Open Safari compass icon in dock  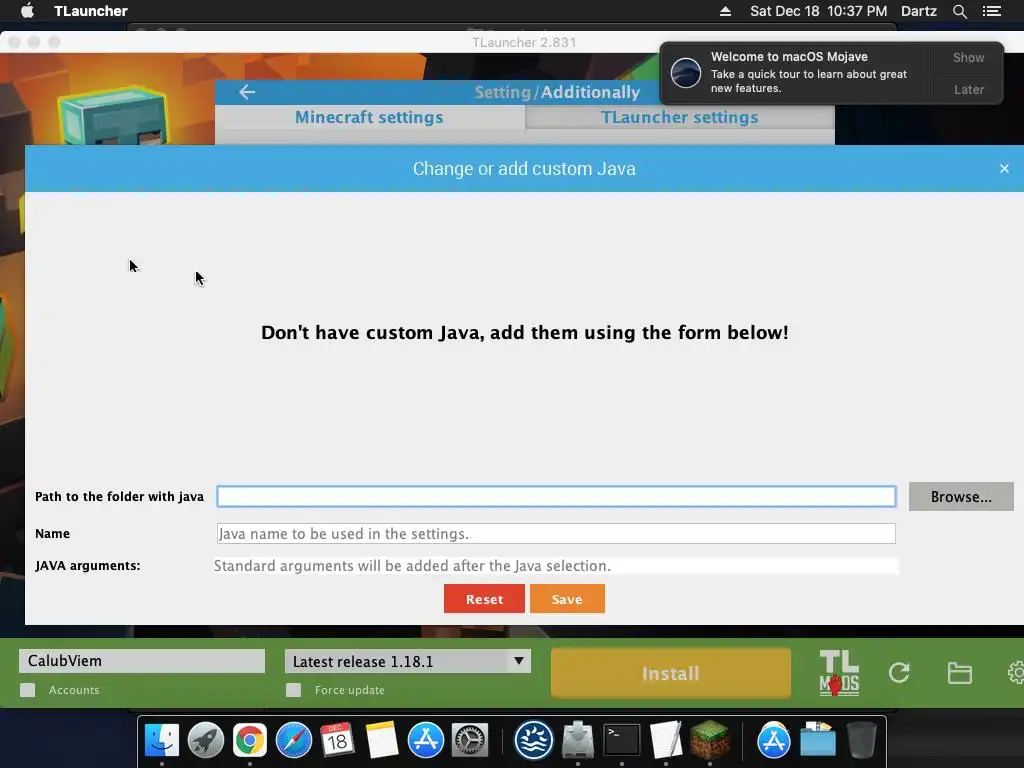pos(294,741)
